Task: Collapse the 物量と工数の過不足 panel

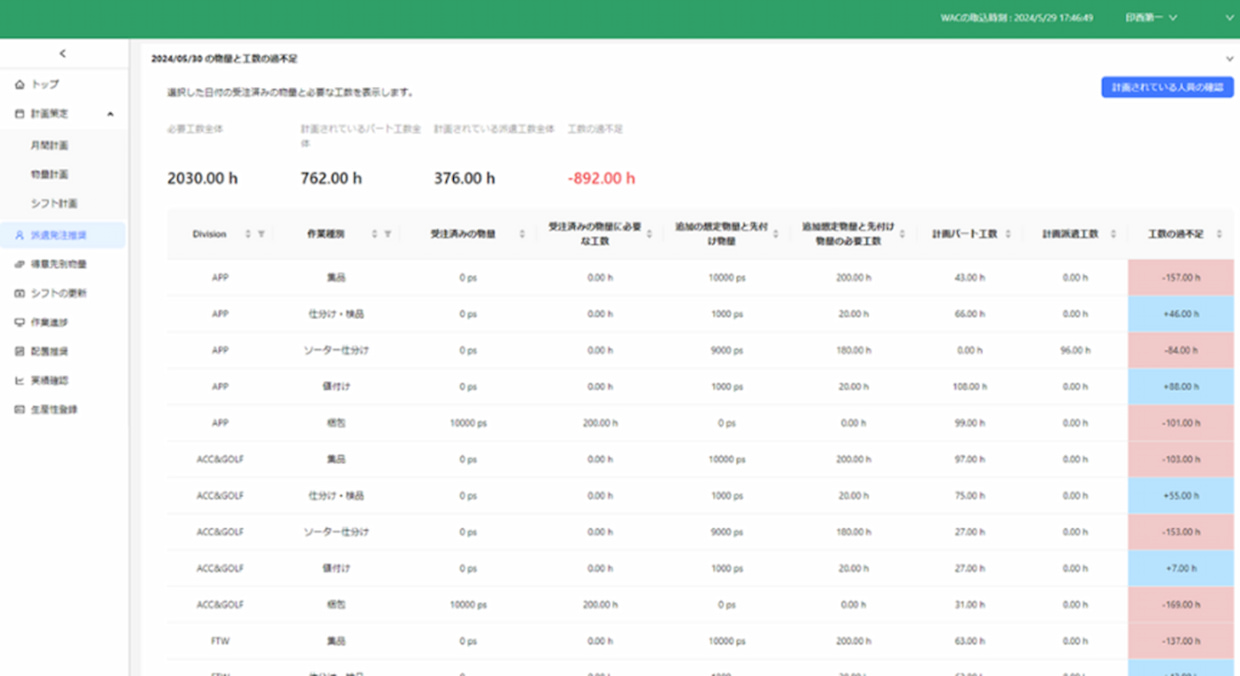Action: (x=1229, y=59)
